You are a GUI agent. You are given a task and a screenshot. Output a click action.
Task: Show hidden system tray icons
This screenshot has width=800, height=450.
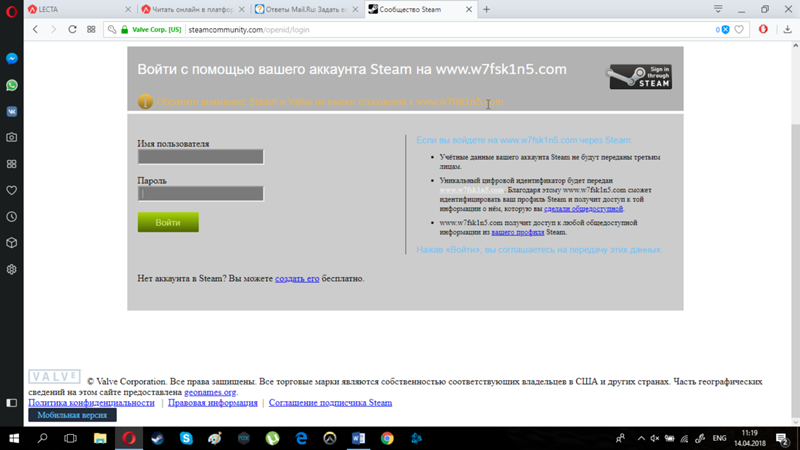(641, 438)
